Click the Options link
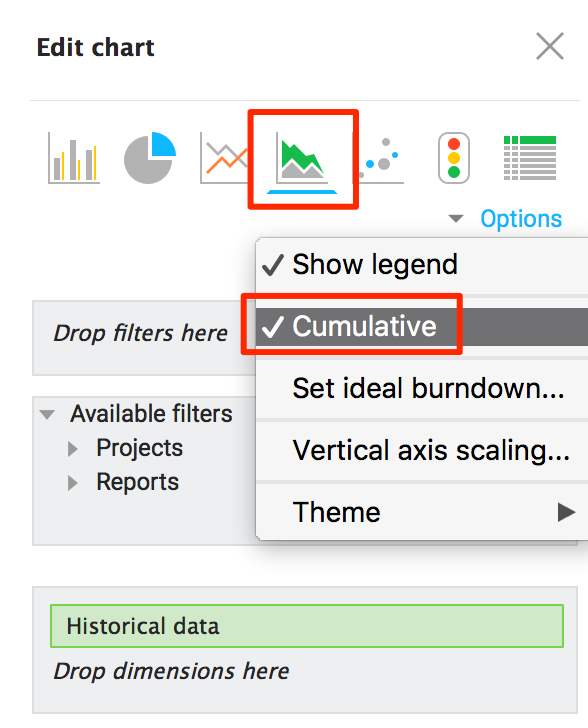This screenshot has width=588, height=728. [x=521, y=219]
